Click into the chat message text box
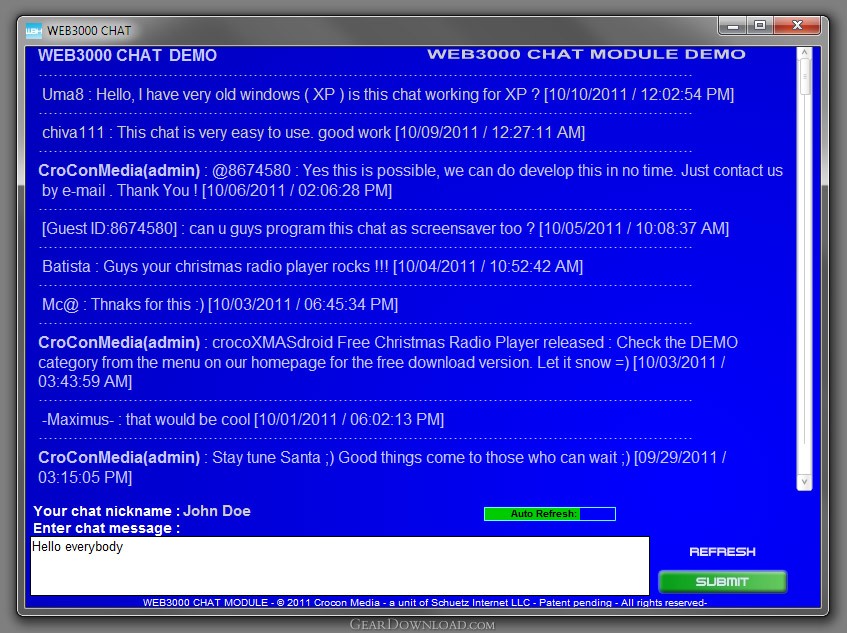The height and width of the screenshot is (633, 847). pos(340,565)
